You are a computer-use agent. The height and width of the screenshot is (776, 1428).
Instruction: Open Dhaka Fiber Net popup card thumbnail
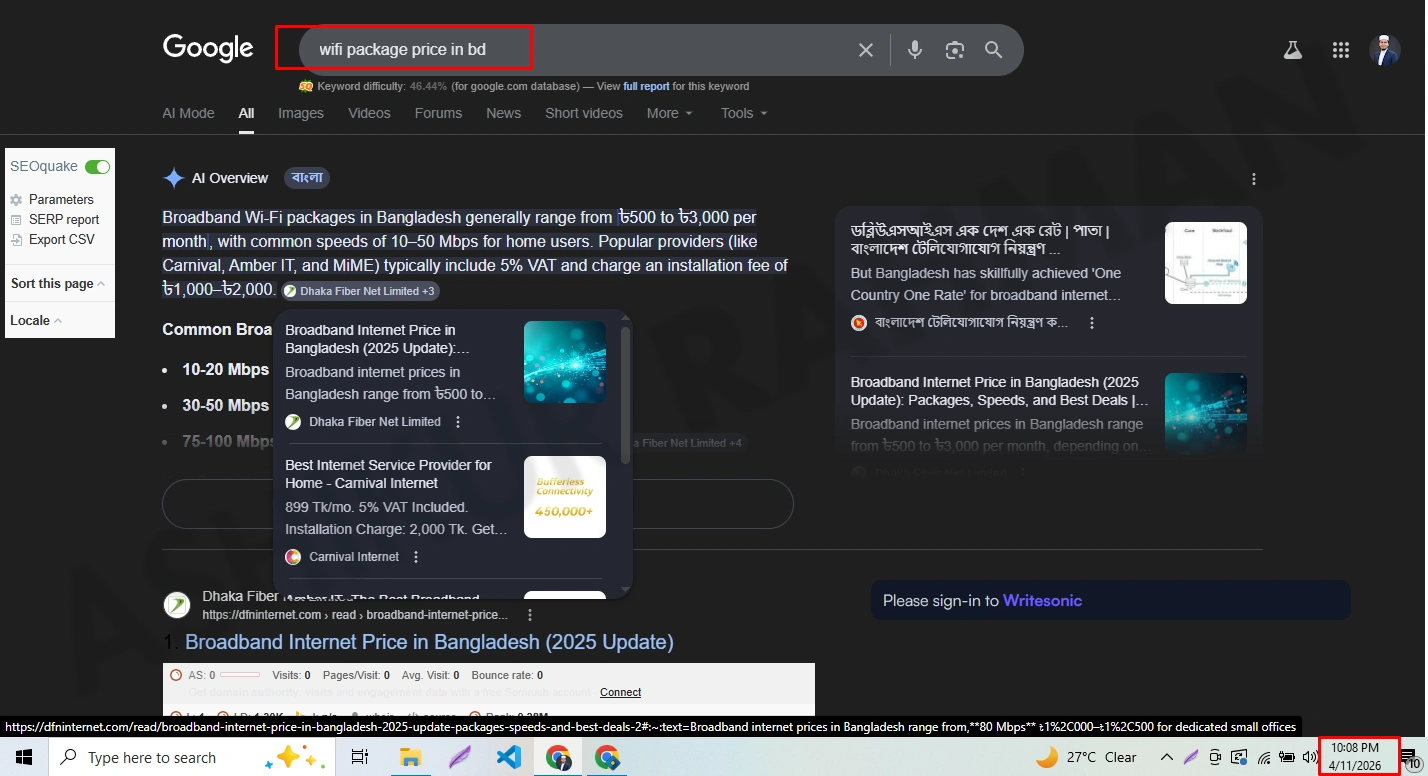point(565,362)
